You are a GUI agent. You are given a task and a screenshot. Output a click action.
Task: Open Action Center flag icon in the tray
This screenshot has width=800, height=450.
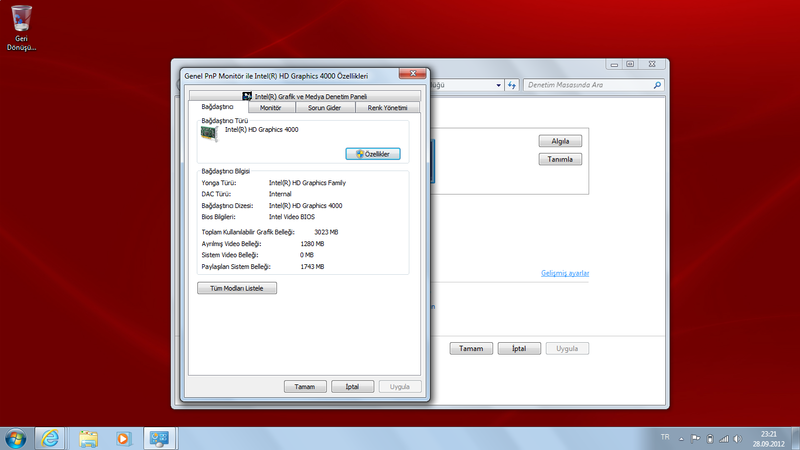tap(695, 438)
